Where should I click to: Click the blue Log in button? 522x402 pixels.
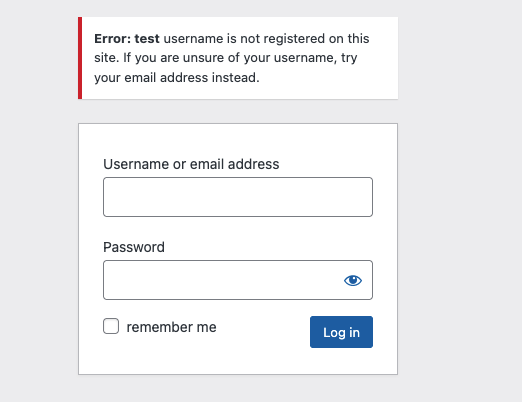pyautogui.click(x=341, y=332)
